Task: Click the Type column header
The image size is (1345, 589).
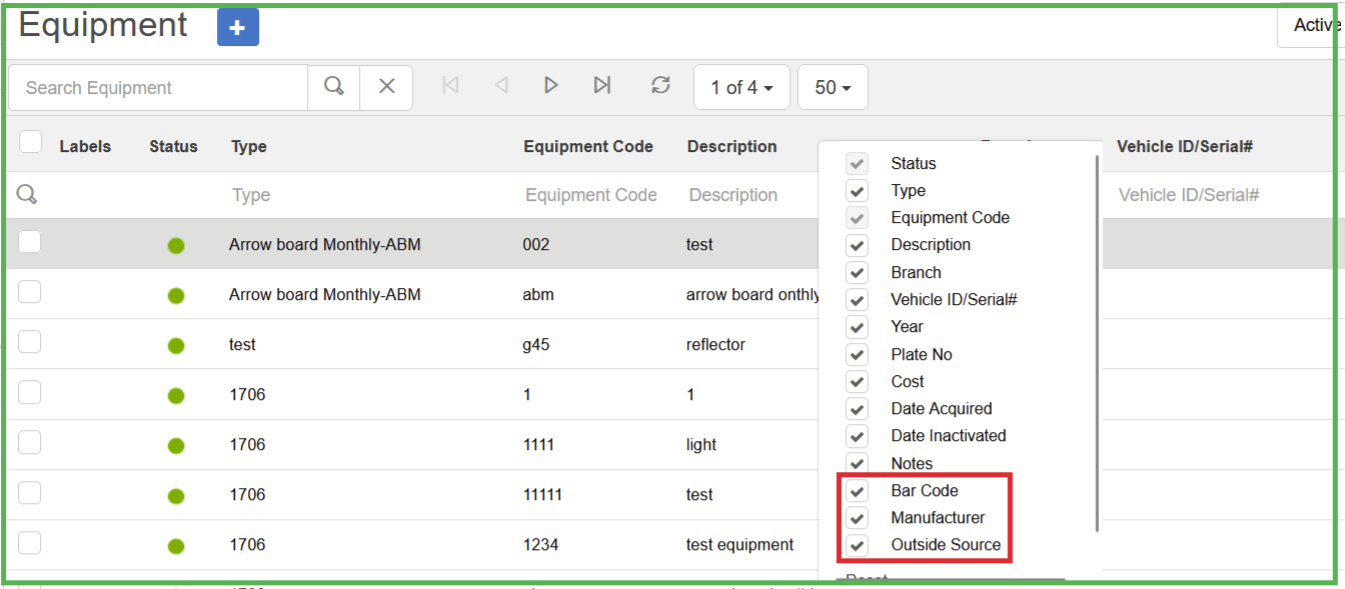Action: pos(249,147)
